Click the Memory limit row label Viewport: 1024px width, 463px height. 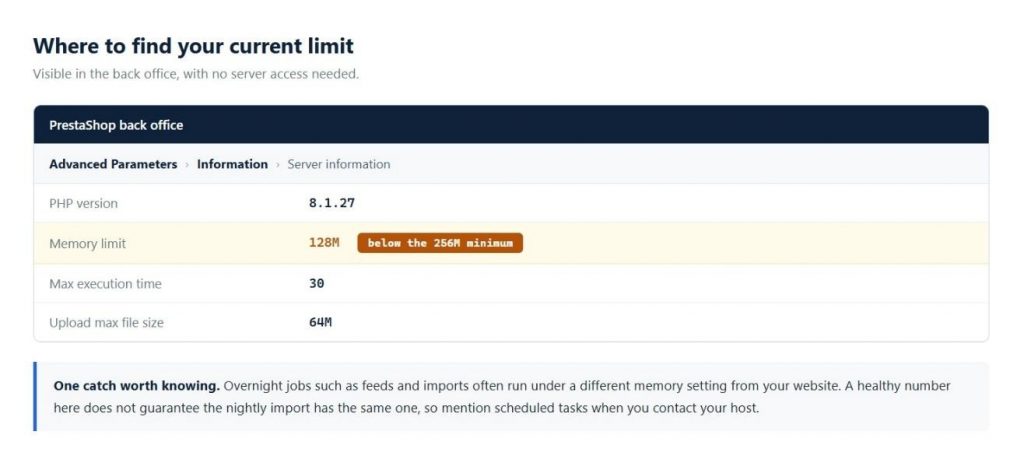point(88,244)
